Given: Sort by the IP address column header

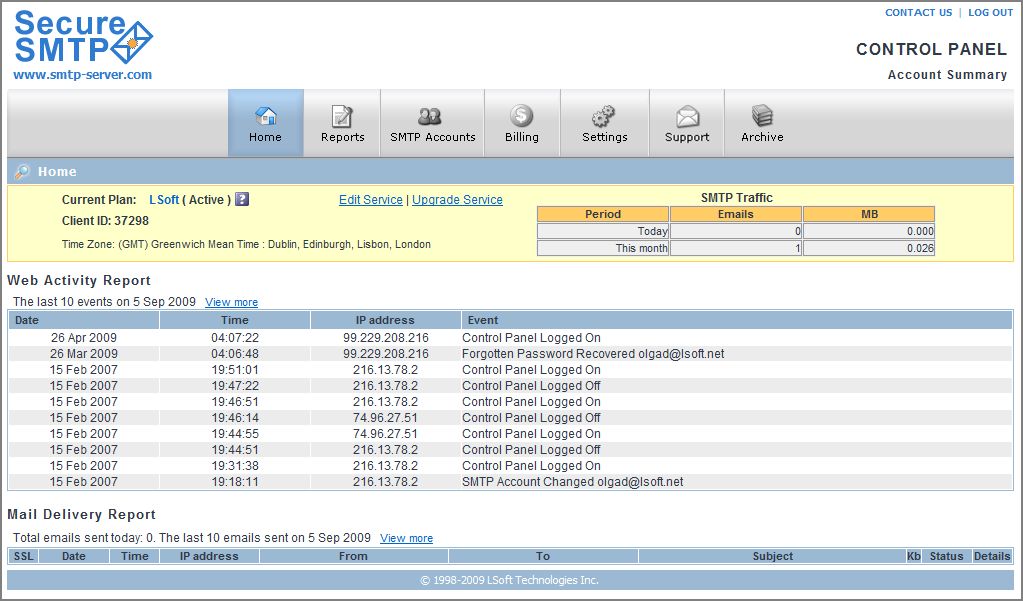Looking at the screenshot, I should (x=387, y=319).
